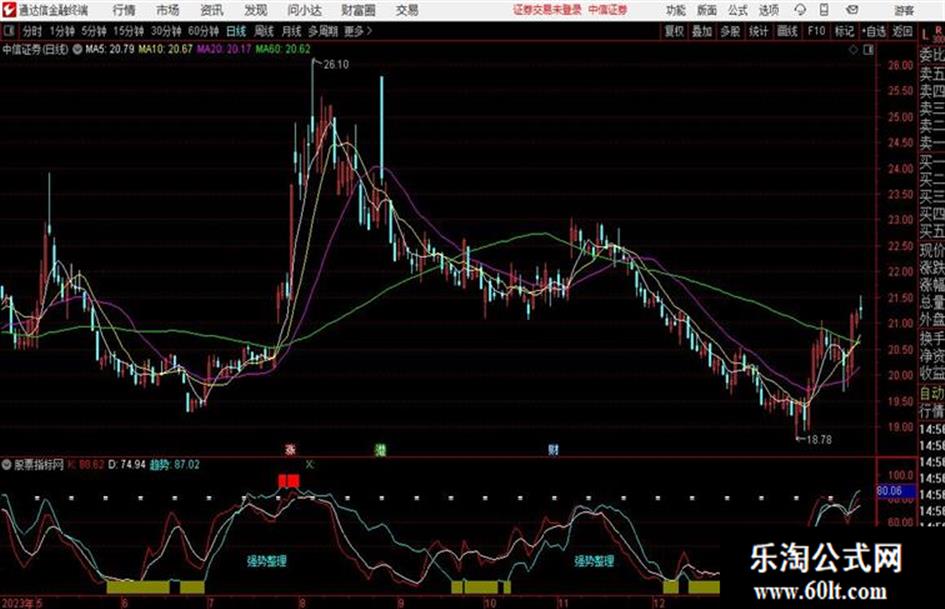Screen dimensions: 945x609
Task: Click the 港 event marker below chart
Action: click(x=380, y=449)
